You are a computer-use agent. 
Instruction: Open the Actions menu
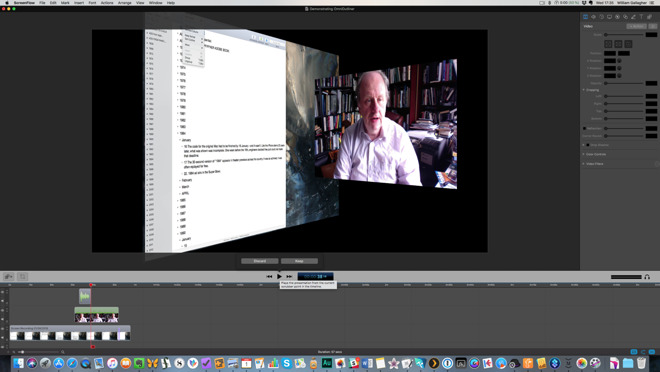[107, 3]
